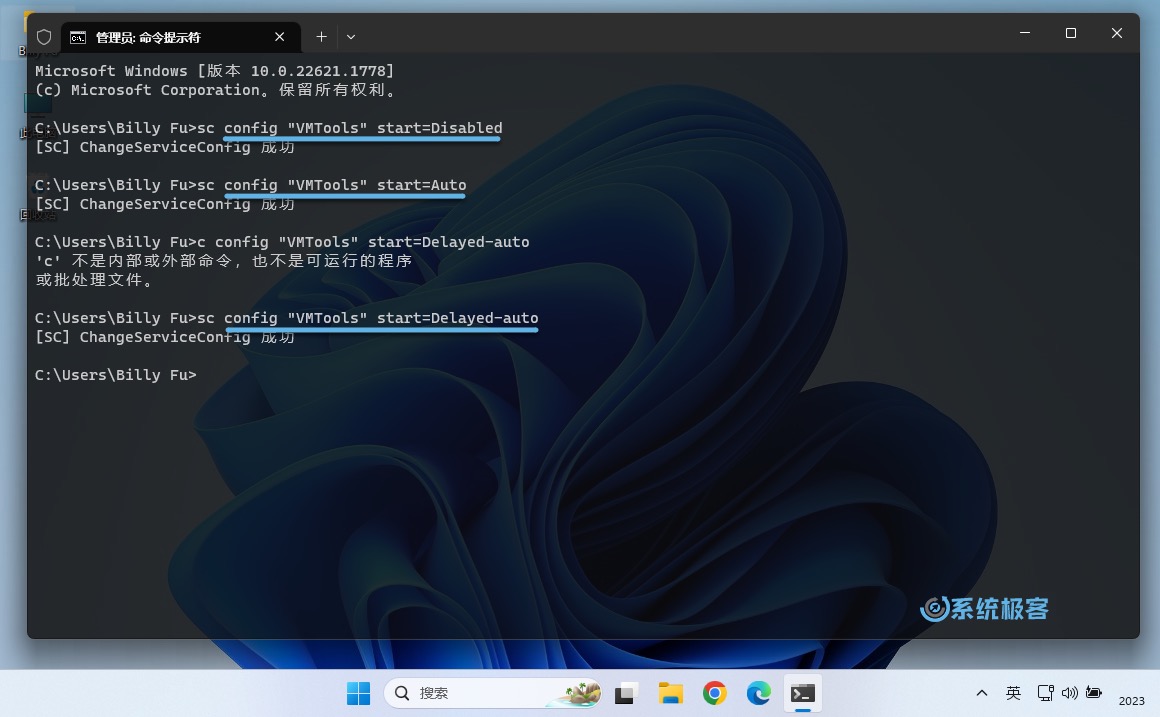The image size is (1160, 717).
Task: Switch the 英 input method indicator
Action: [x=1014, y=693]
